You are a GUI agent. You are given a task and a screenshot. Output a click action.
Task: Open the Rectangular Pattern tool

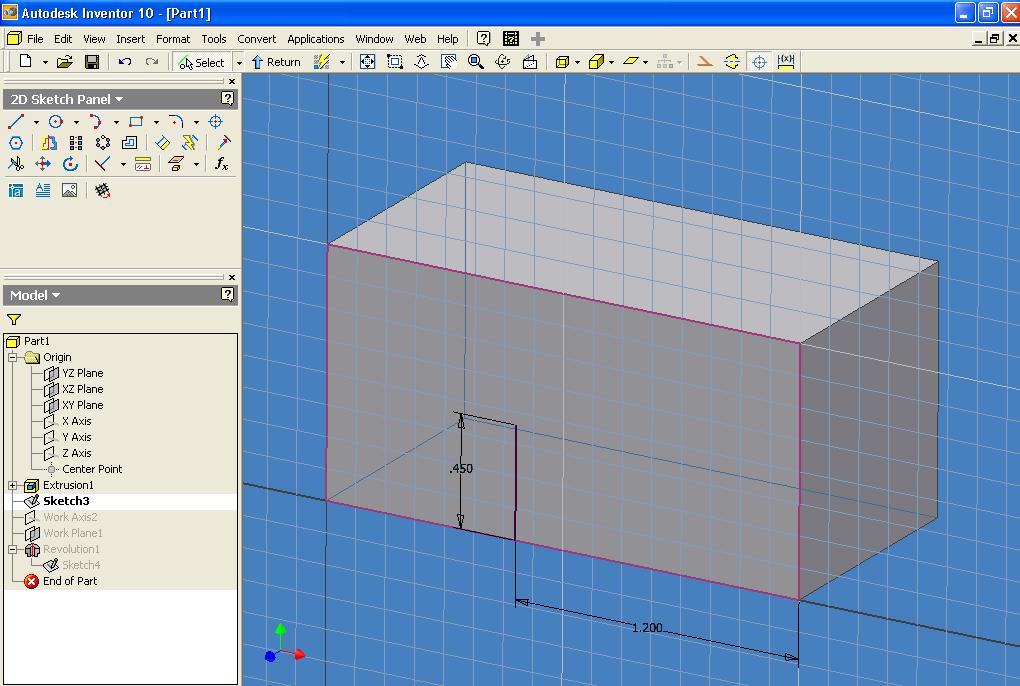coord(76,142)
